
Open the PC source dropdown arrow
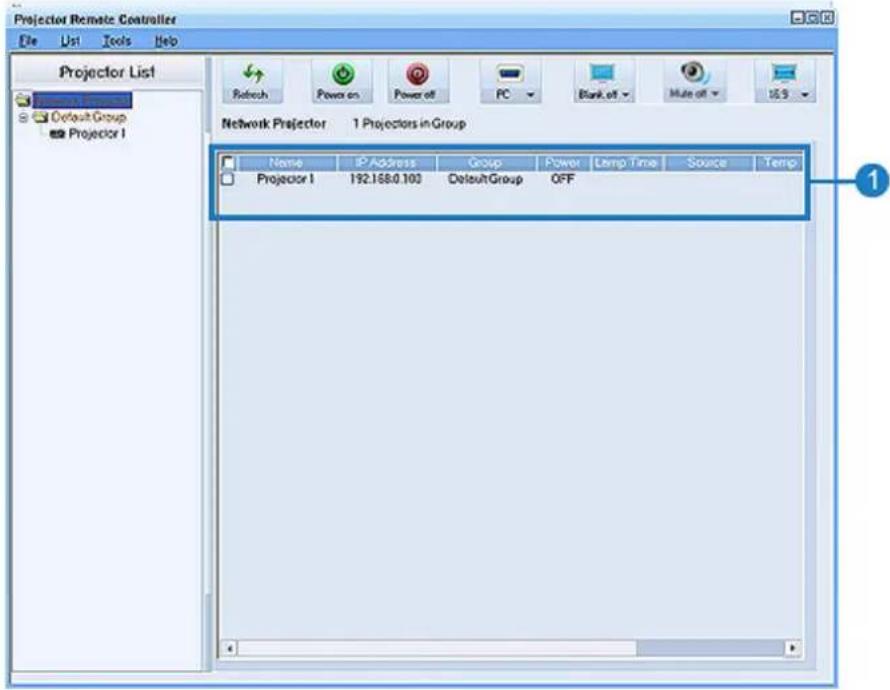click(x=531, y=95)
